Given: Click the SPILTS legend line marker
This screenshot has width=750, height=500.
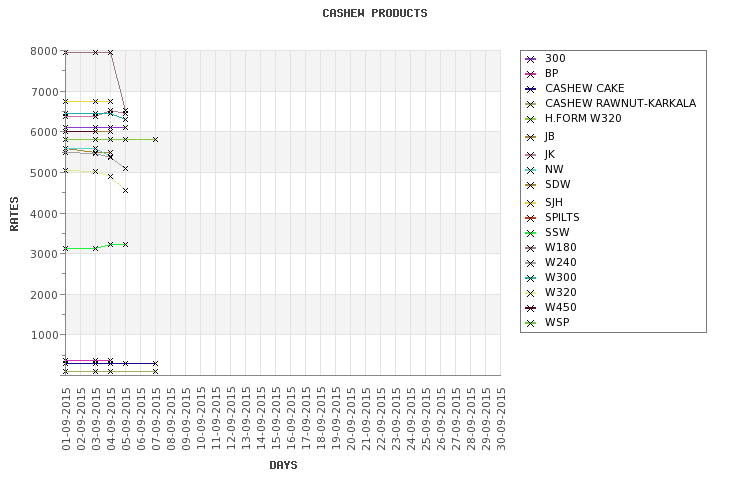Looking at the screenshot, I should point(530,218).
